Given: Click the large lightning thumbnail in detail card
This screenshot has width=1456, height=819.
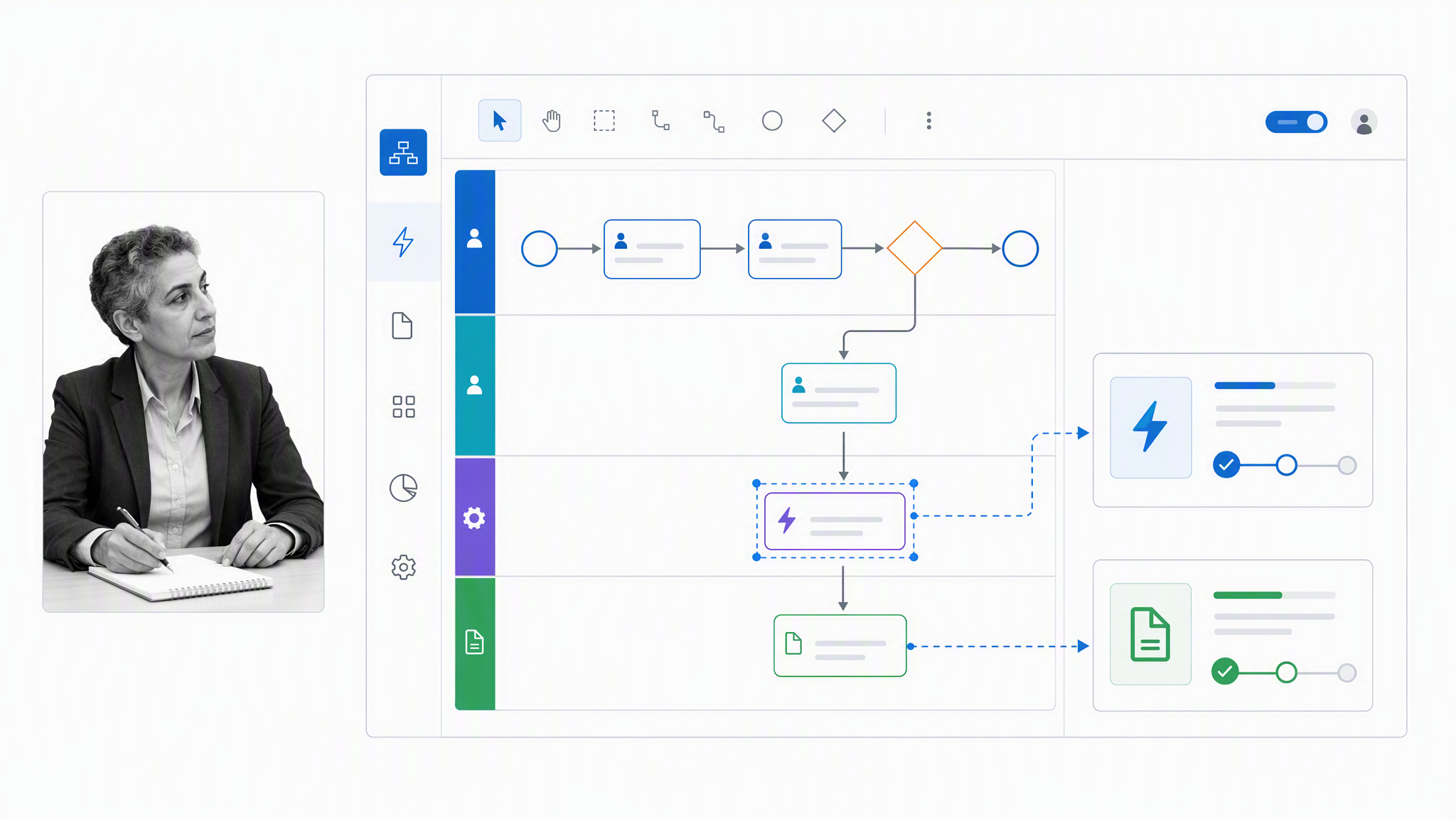Looking at the screenshot, I should point(1151,427).
